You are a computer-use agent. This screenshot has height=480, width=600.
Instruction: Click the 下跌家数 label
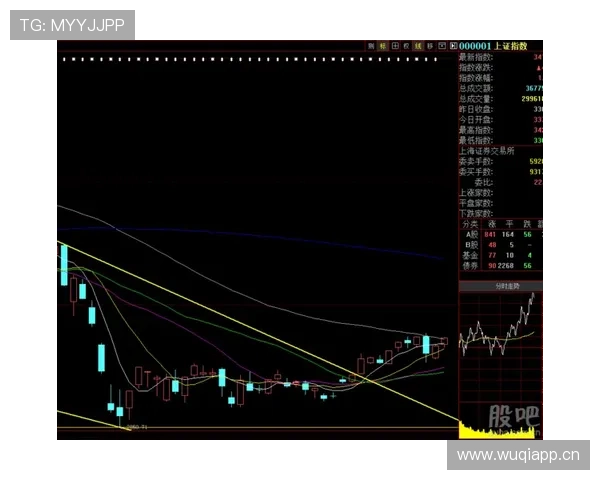point(476,213)
